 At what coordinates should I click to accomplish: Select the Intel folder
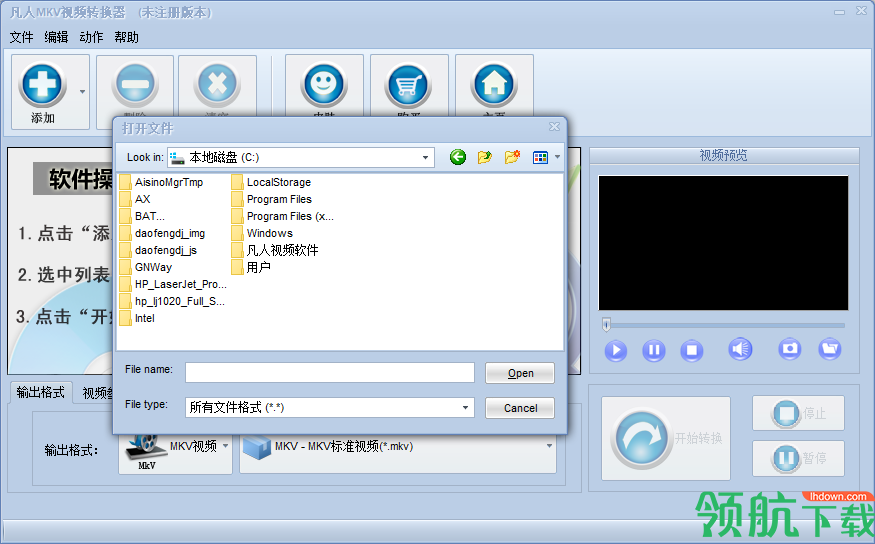click(137, 319)
